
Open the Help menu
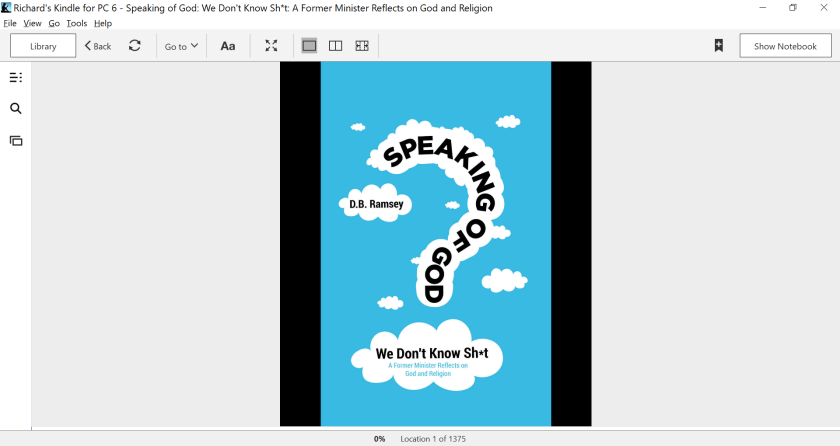pyautogui.click(x=103, y=23)
